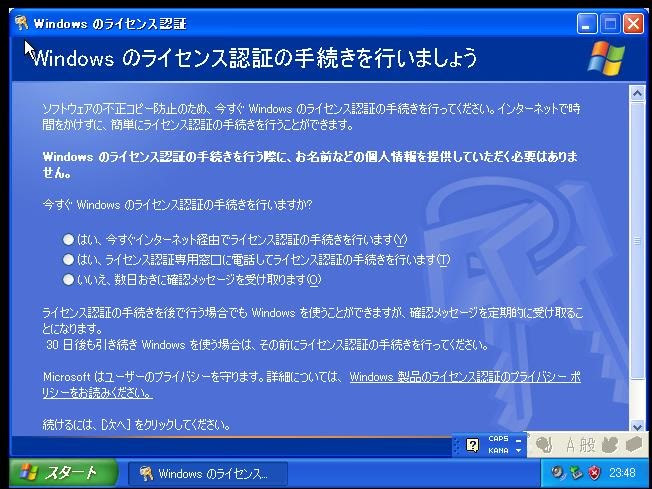Click the safely remove hardware tray icon

576,473
